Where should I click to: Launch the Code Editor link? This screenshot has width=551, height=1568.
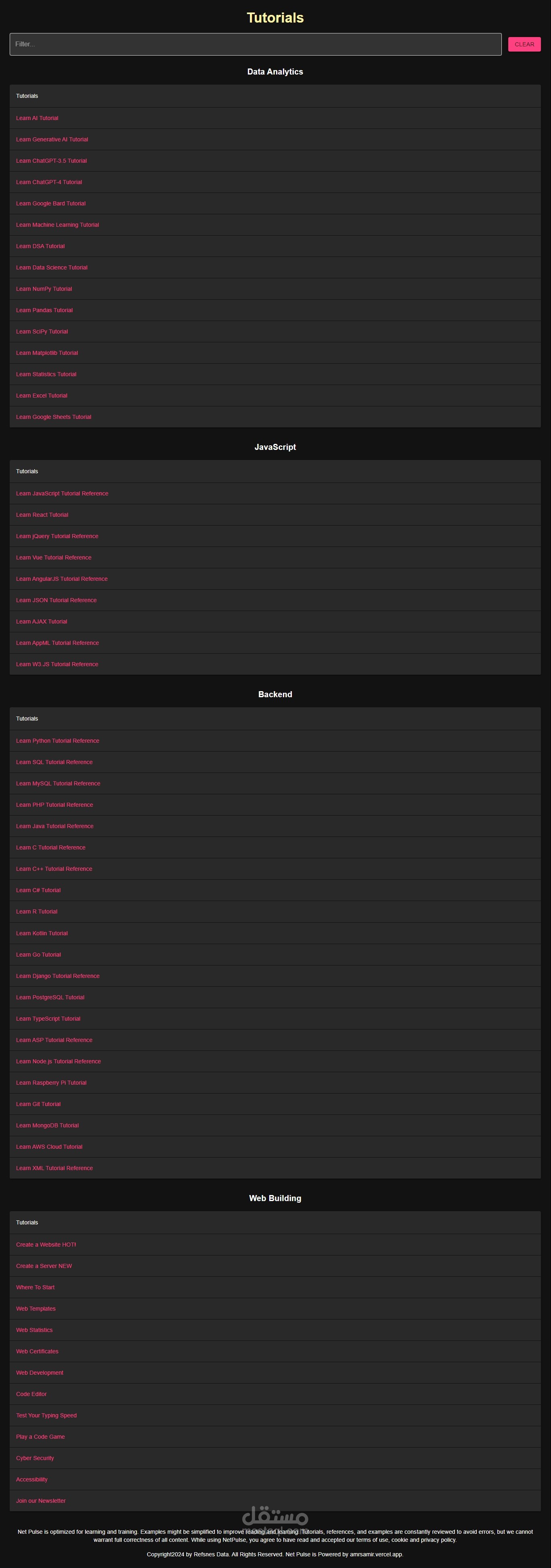tap(32, 1394)
